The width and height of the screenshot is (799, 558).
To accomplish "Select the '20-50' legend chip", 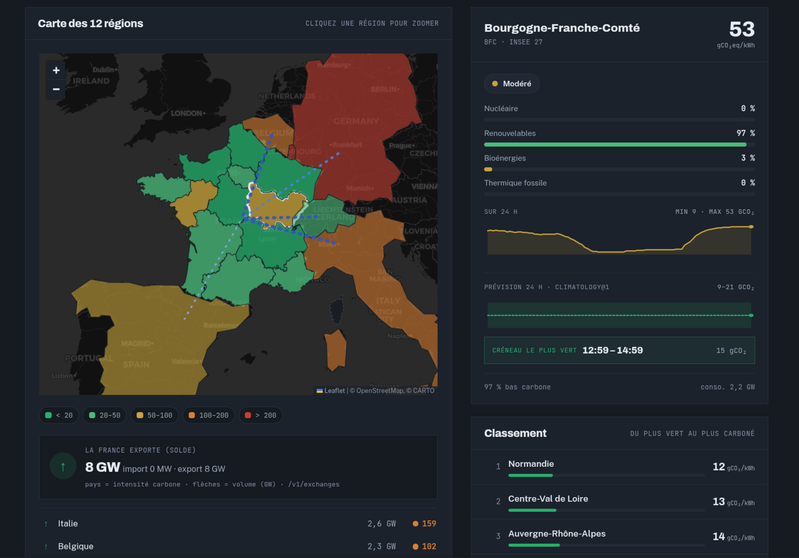I will (x=105, y=415).
